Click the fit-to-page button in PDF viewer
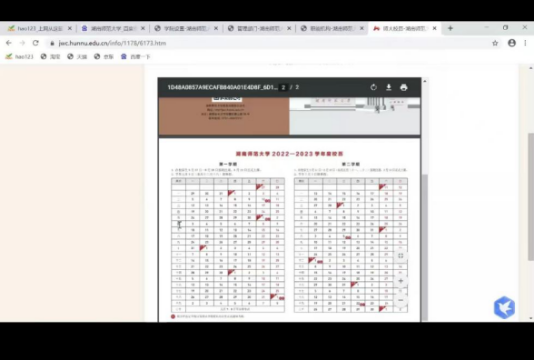Viewport: 534px width, 360px height. tap(401, 256)
